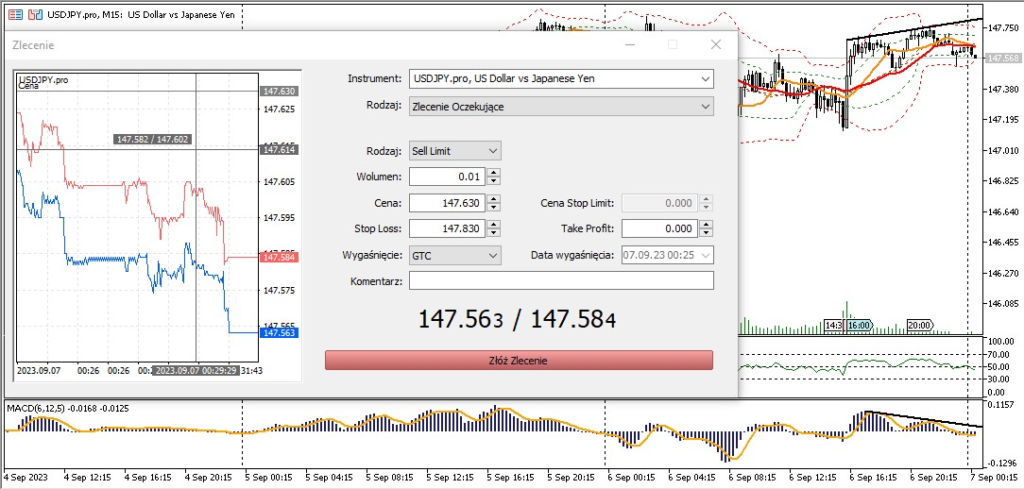This screenshot has height=489, width=1024.
Task: Focus the Stop Loss value field
Action: [447, 229]
